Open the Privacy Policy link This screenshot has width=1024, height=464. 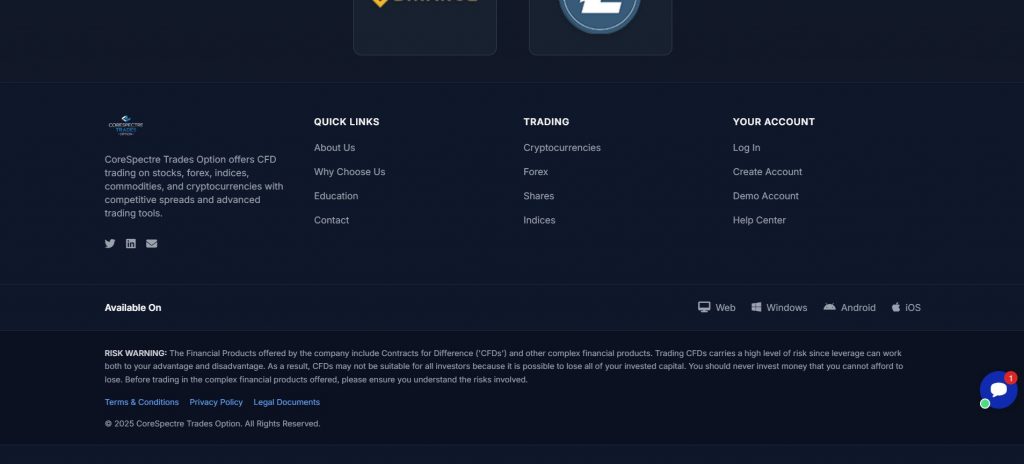pyautogui.click(x=216, y=402)
